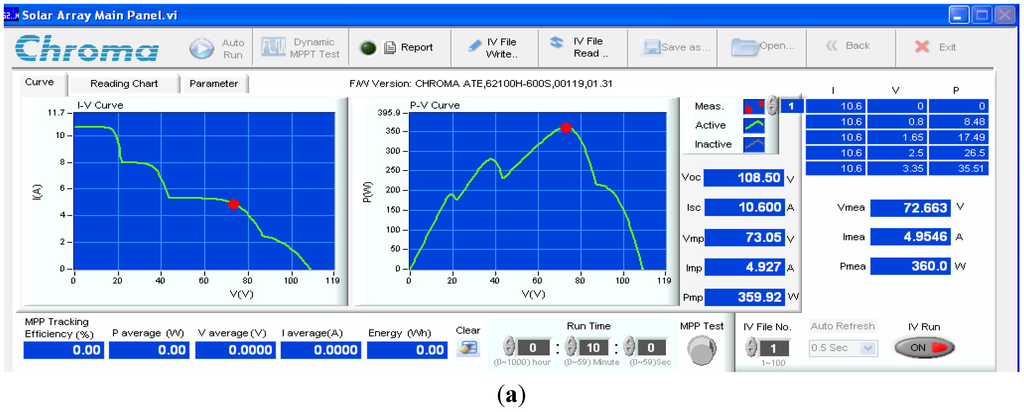Viewport: 1024px width, 412px height.
Task: Click the IV File No. stepper arrows
Action: (x=752, y=347)
